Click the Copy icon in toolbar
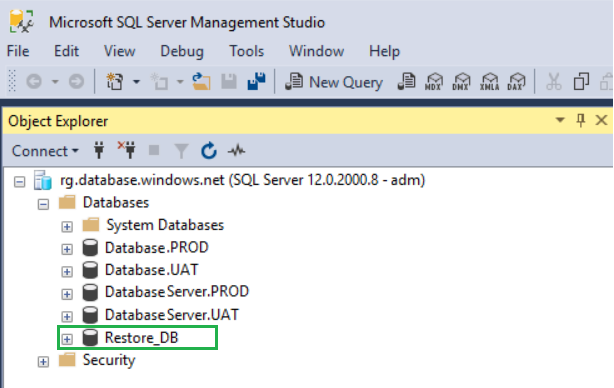 (581, 82)
